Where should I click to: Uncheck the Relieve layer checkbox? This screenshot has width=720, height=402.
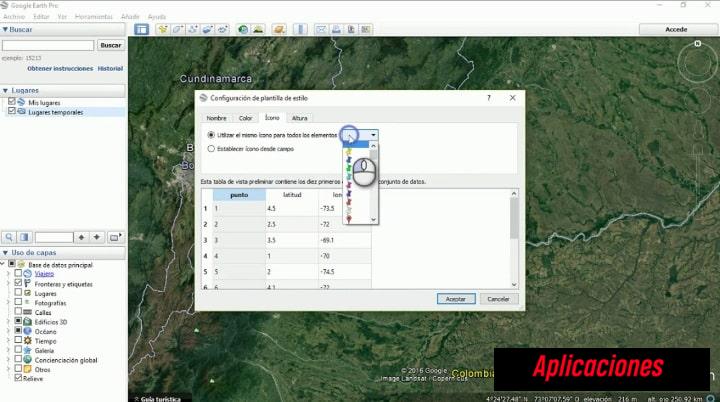click(18, 378)
